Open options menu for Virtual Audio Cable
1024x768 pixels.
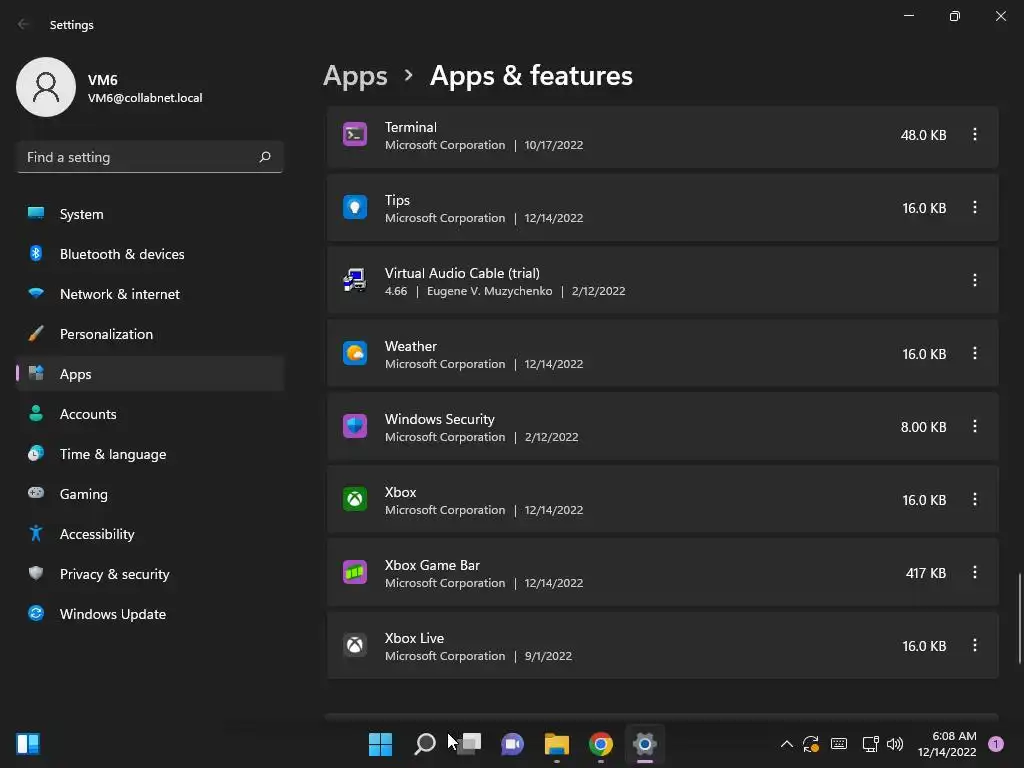tap(974, 281)
